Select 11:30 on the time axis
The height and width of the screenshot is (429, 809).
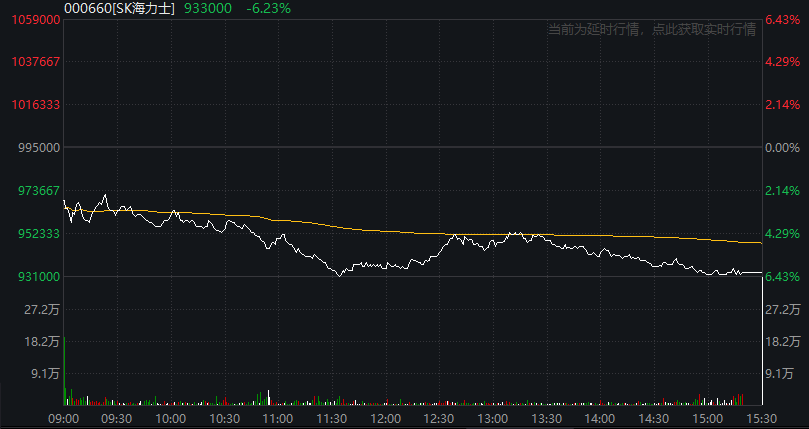(x=331, y=418)
